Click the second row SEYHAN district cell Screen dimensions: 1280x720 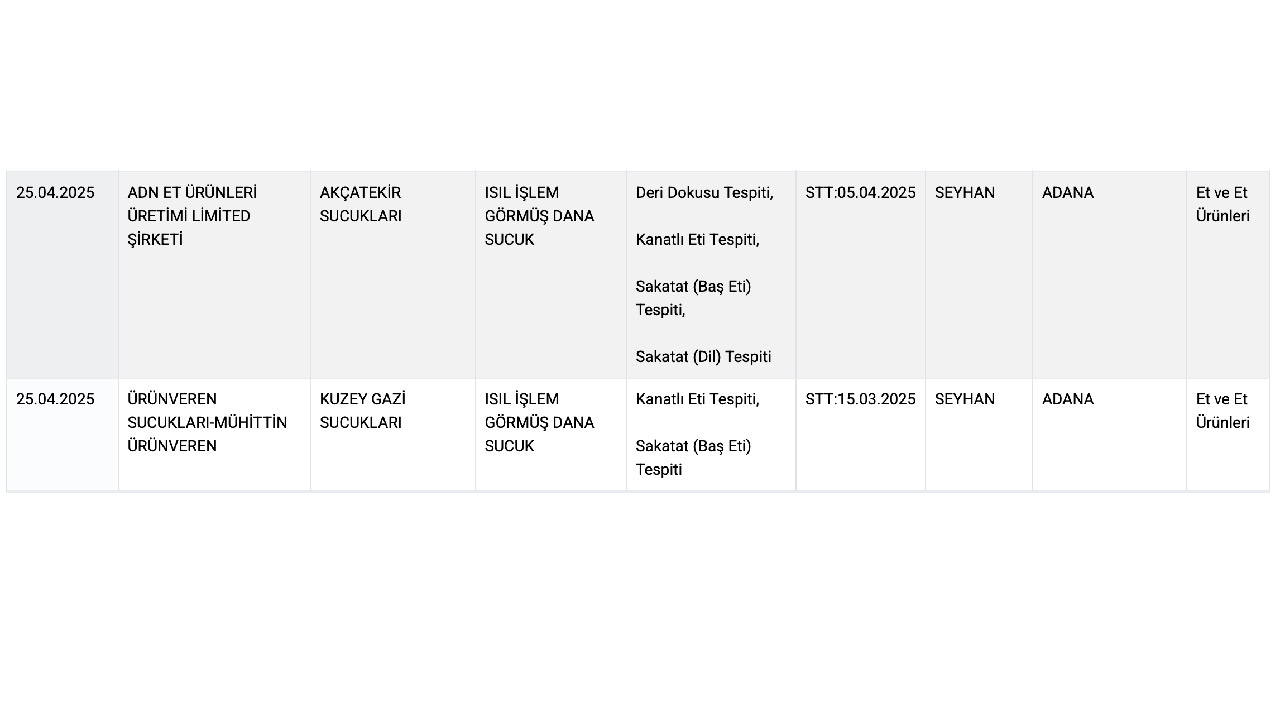[x=979, y=435]
